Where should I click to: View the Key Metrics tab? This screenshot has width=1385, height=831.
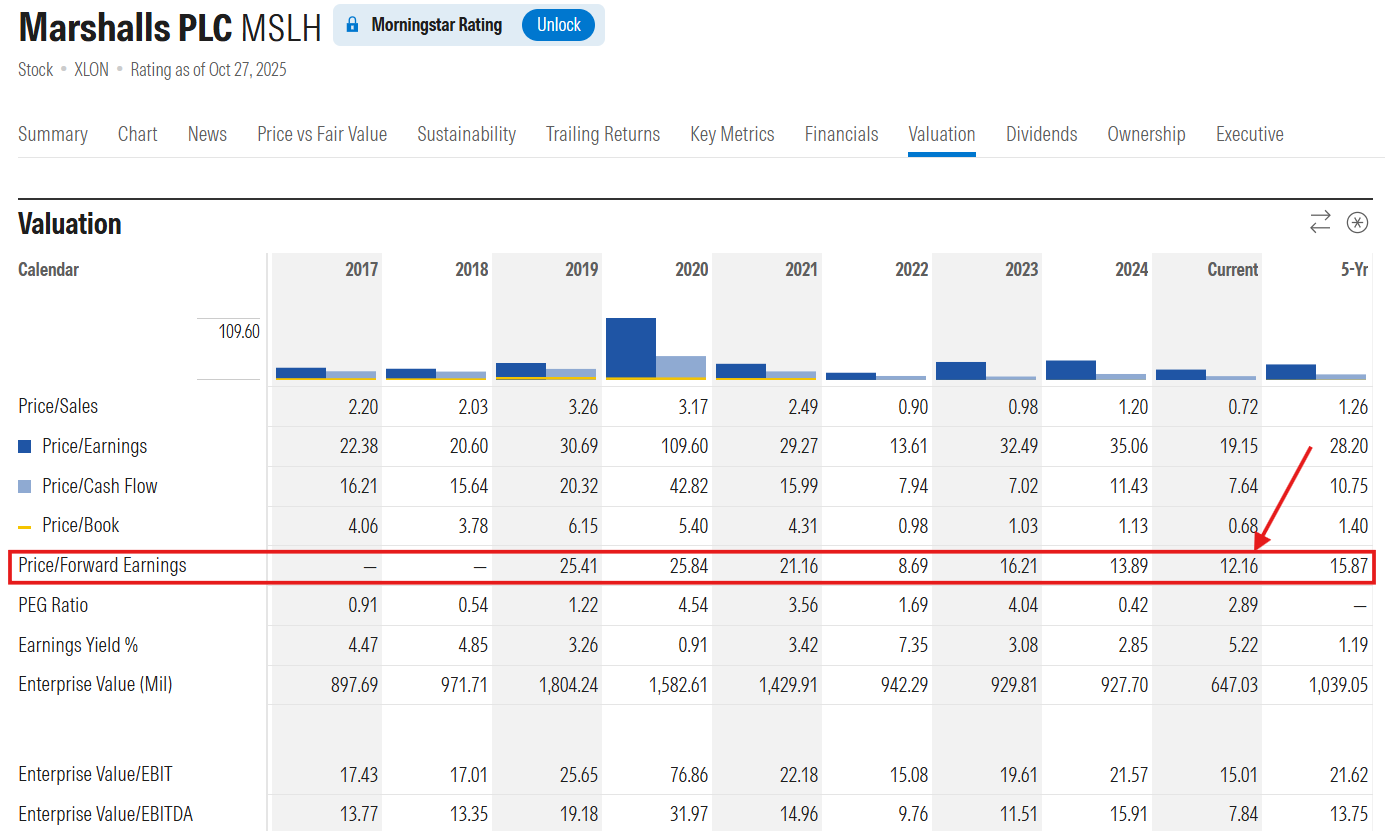tap(732, 134)
